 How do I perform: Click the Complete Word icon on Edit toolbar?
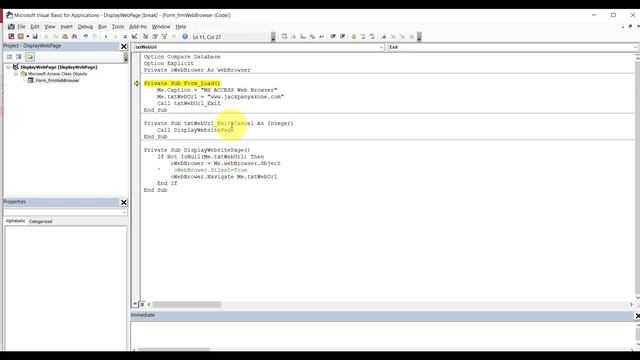(322, 37)
